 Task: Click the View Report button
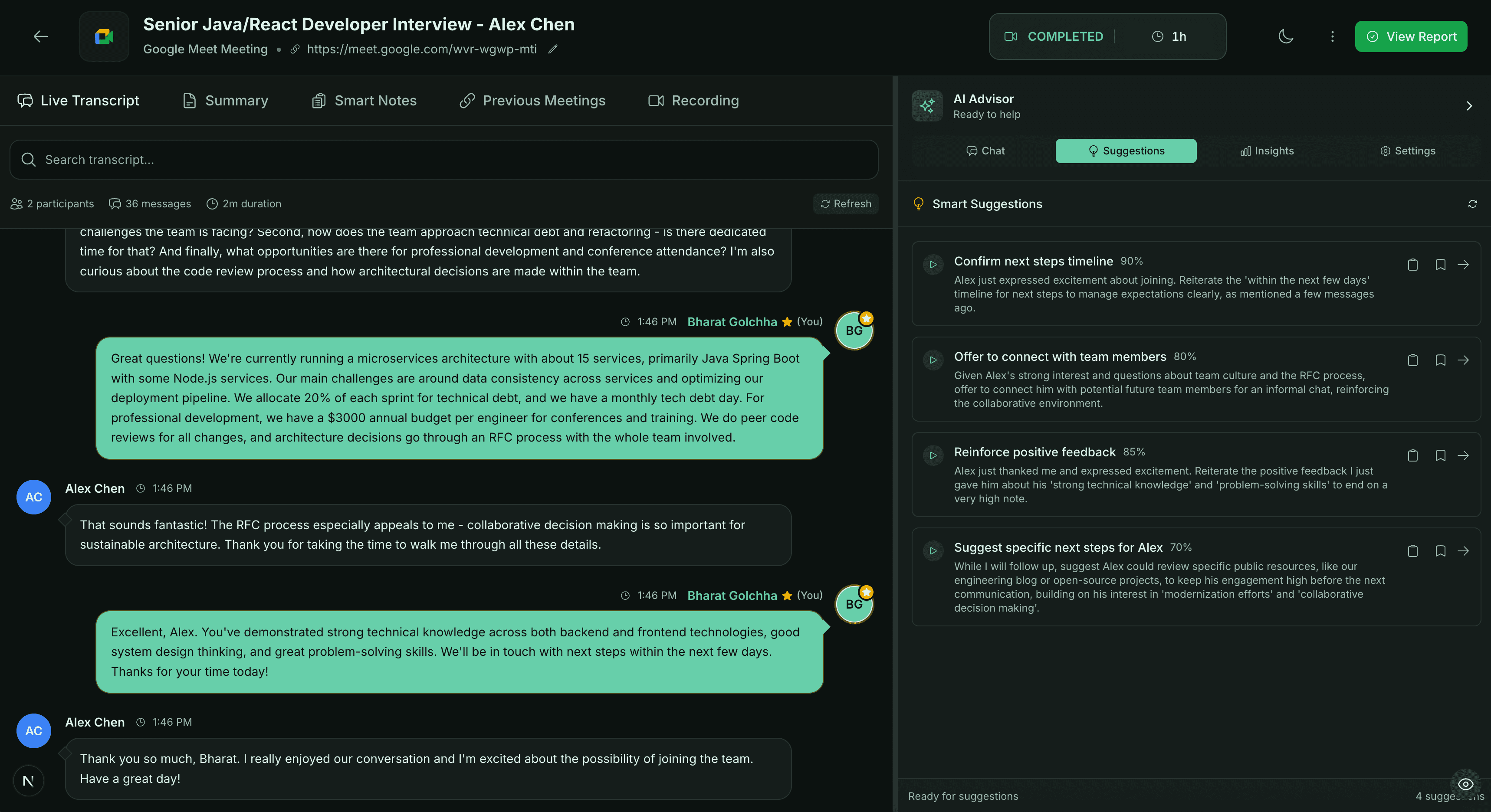[1411, 36]
